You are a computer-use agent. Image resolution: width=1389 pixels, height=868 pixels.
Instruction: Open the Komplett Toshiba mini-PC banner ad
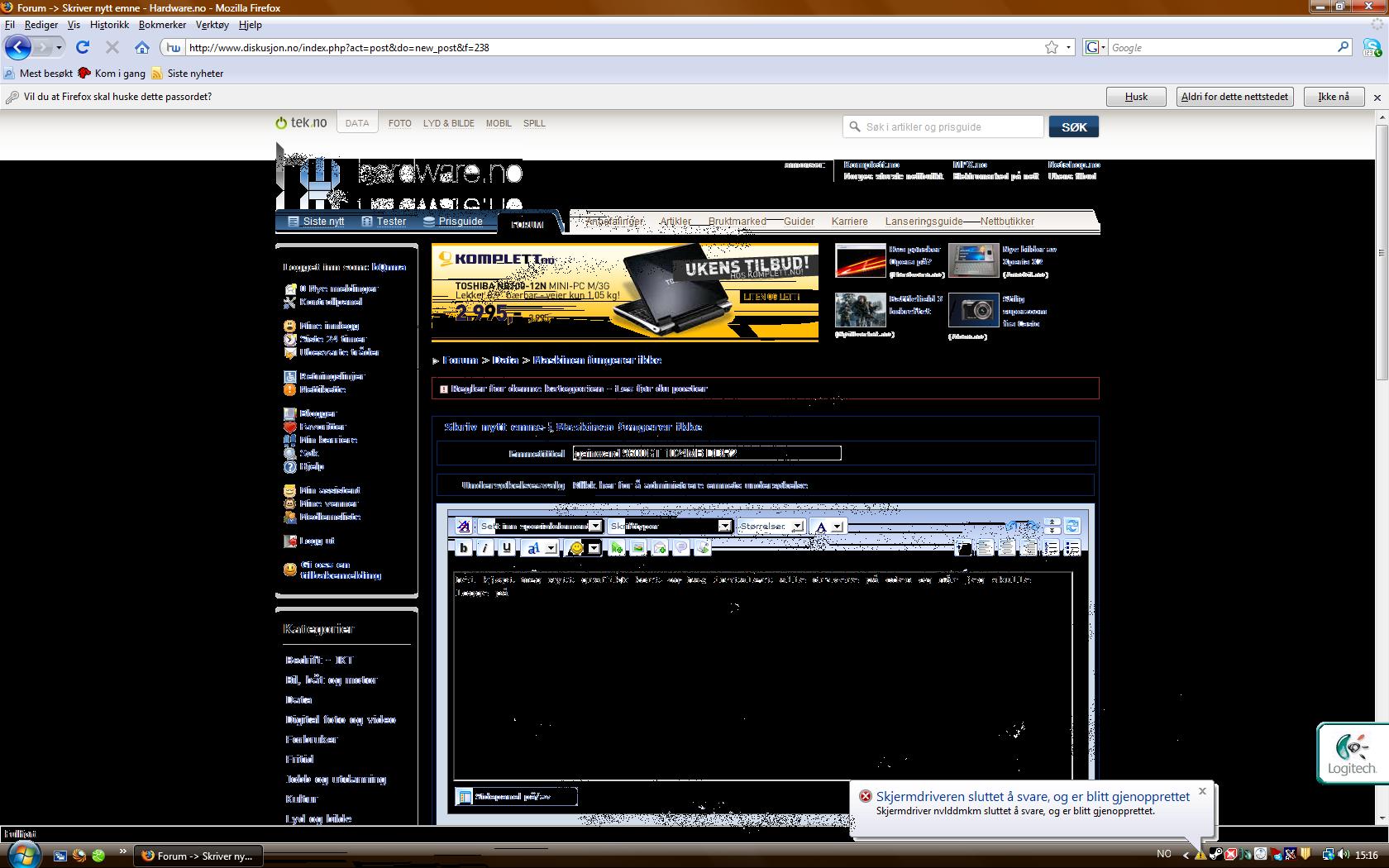[625, 293]
